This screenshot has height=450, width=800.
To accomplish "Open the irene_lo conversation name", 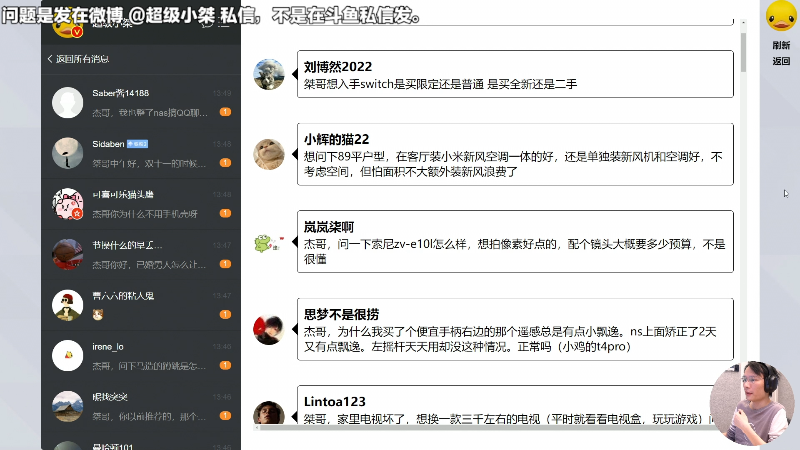I will 108,347.
